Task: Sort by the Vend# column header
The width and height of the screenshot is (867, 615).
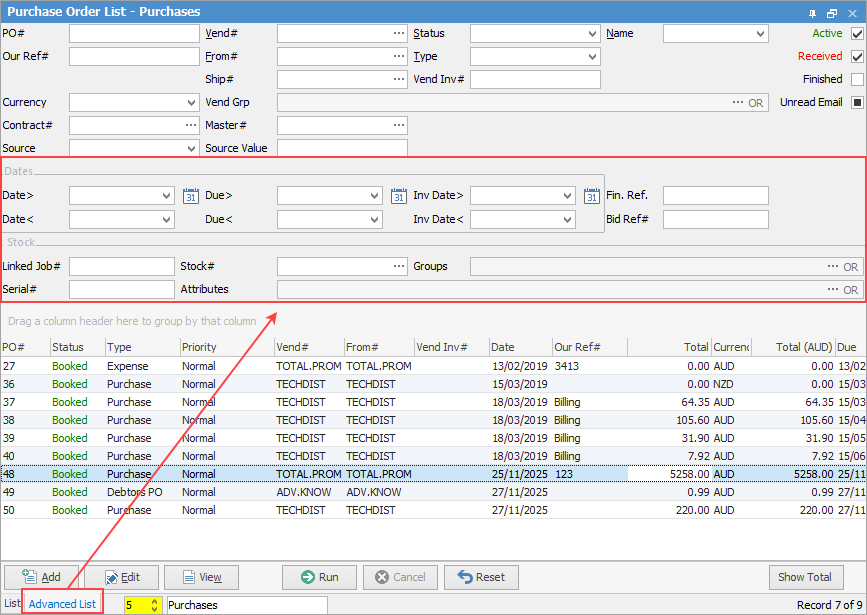Action: coord(309,347)
